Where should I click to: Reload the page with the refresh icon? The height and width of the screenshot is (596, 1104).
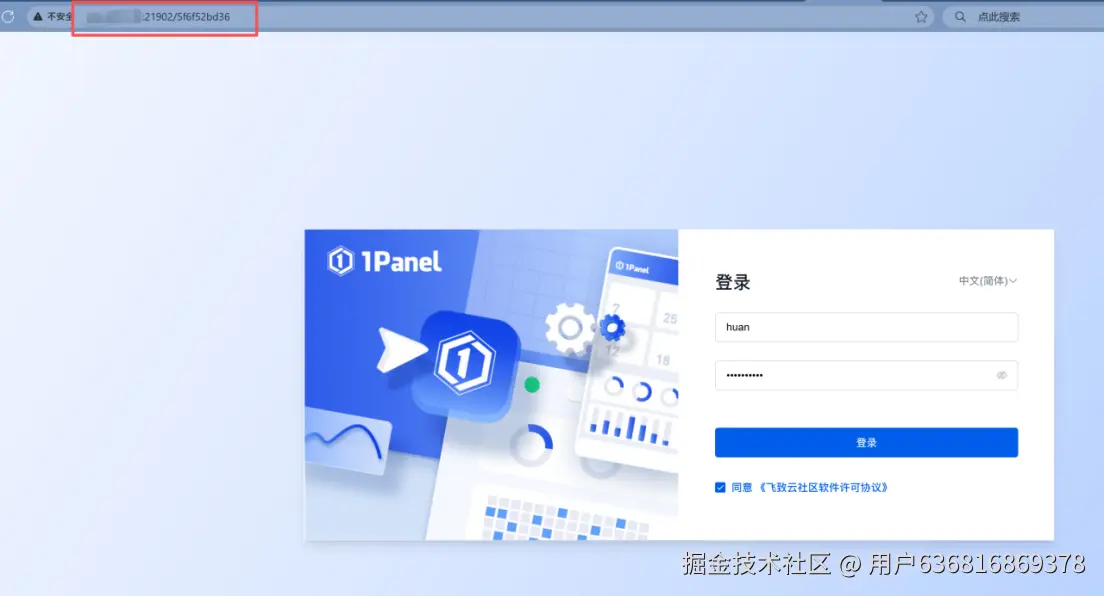[8, 16]
